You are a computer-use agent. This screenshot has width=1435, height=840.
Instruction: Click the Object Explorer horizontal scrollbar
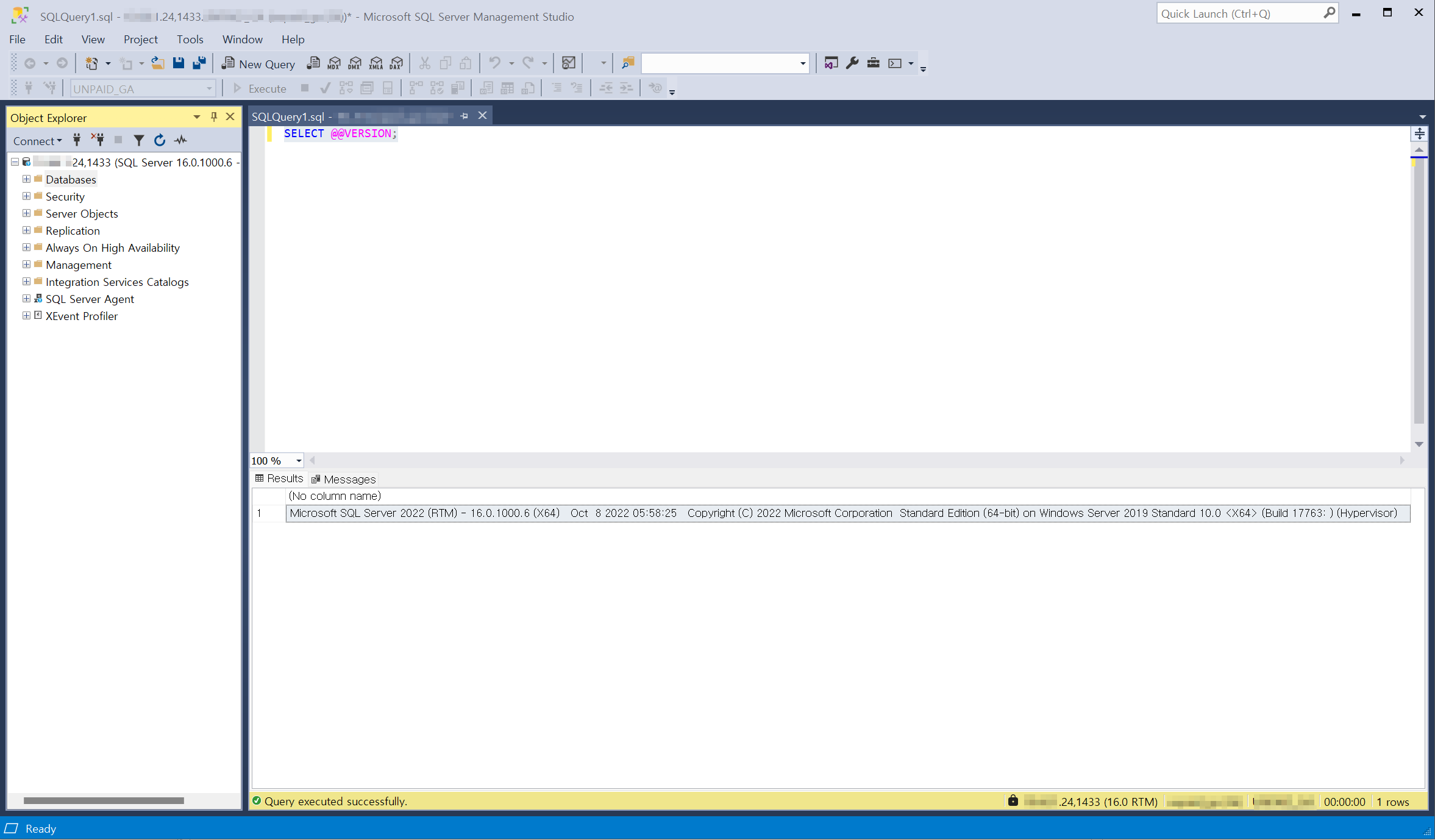[x=104, y=800]
